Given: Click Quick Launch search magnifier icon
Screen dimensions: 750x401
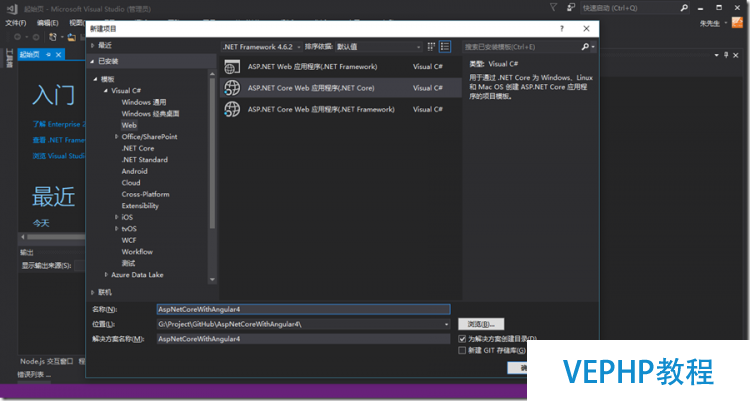Looking at the screenshot, I should [684, 8].
